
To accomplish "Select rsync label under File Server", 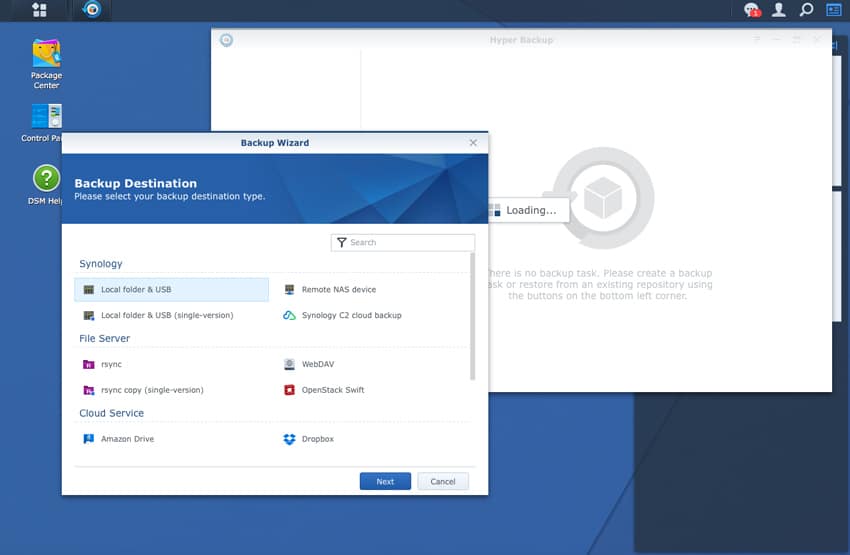I will click(111, 364).
